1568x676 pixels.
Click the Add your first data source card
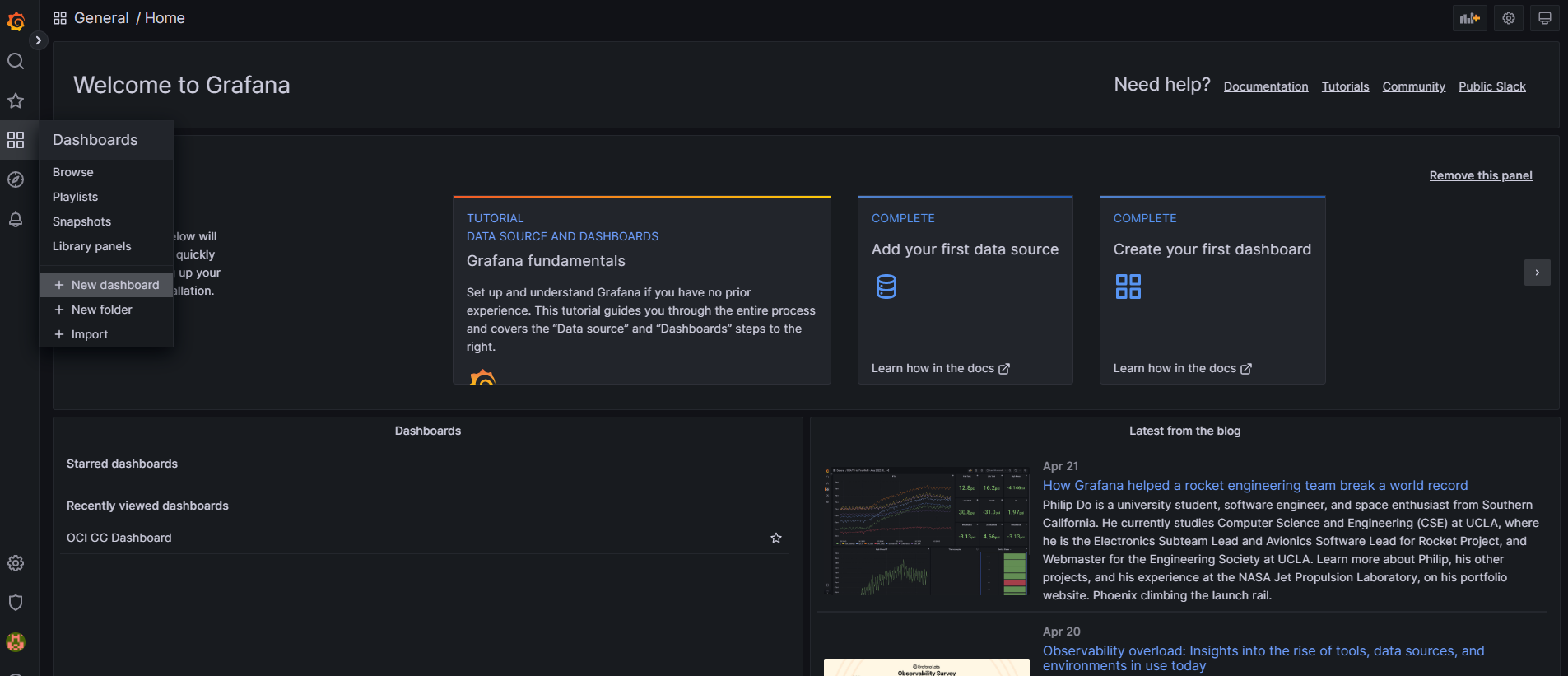(x=965, y=290)
